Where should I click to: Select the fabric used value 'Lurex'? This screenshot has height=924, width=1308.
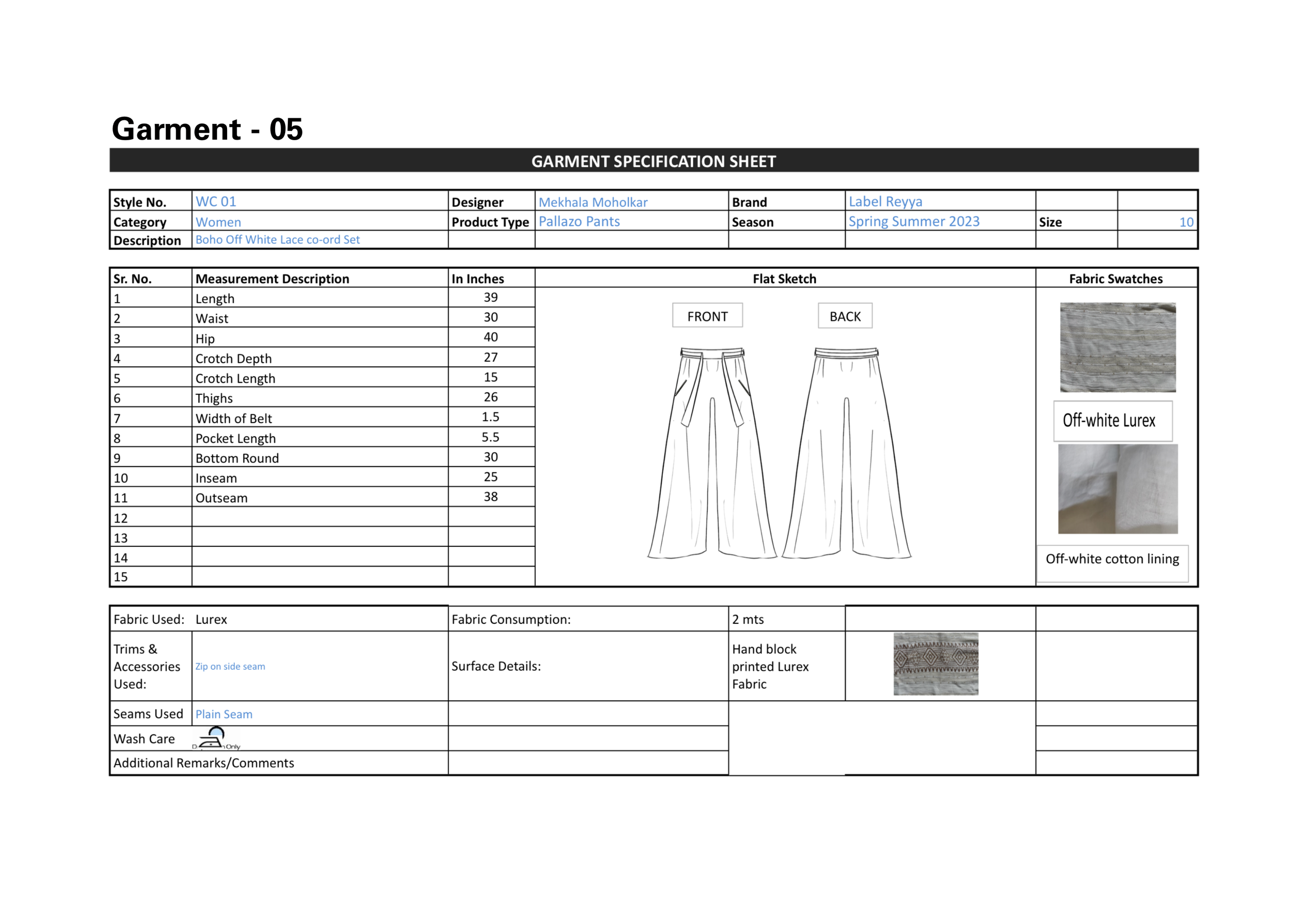click(x=211, y=620)
